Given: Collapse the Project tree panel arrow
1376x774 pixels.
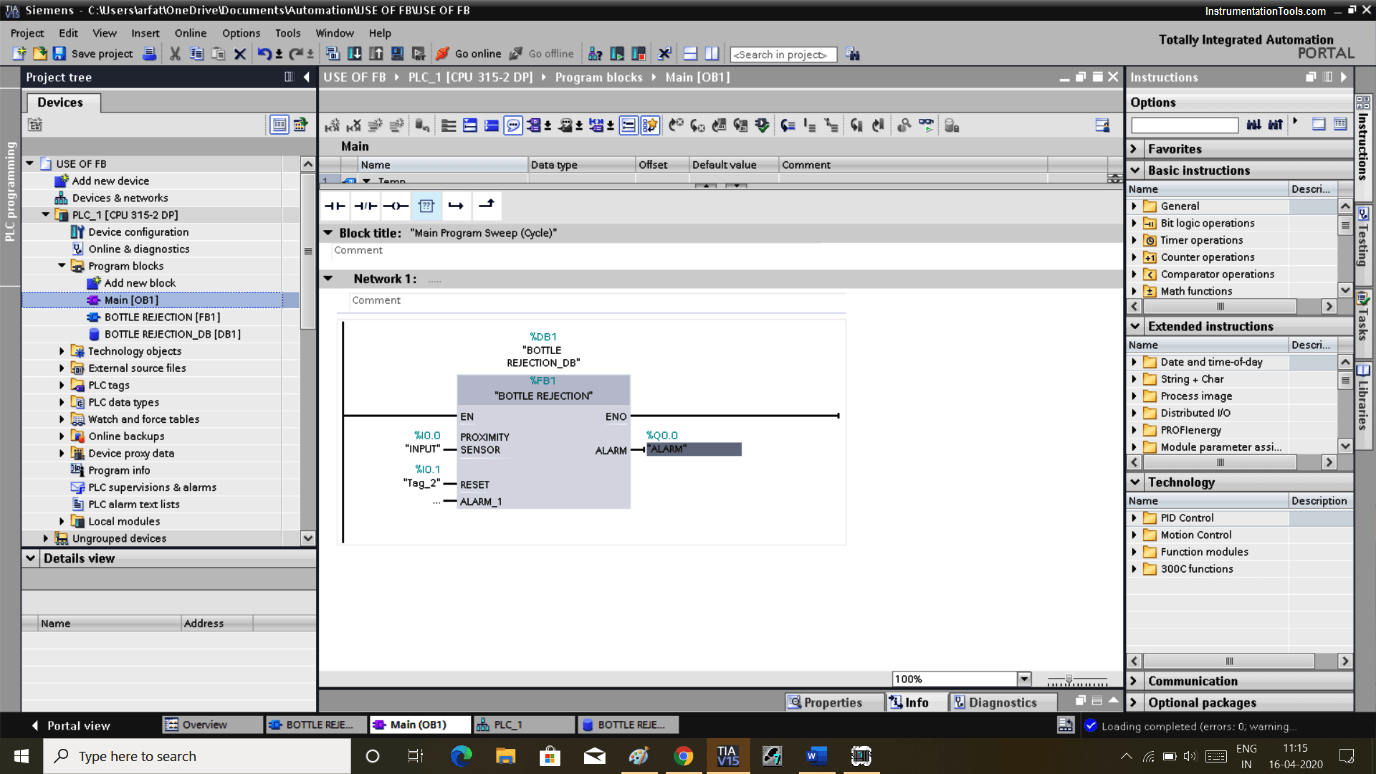Looking at the screenshot, I should (x=306, y=77).
